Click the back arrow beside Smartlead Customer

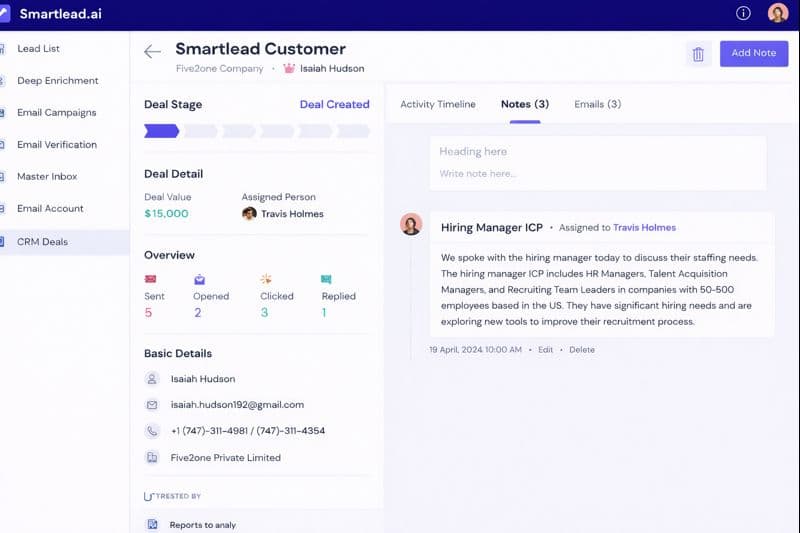pyautogui.click(x=153, y=52)
